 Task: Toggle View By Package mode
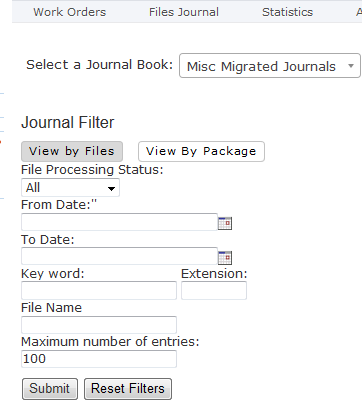tap(201, 151)
